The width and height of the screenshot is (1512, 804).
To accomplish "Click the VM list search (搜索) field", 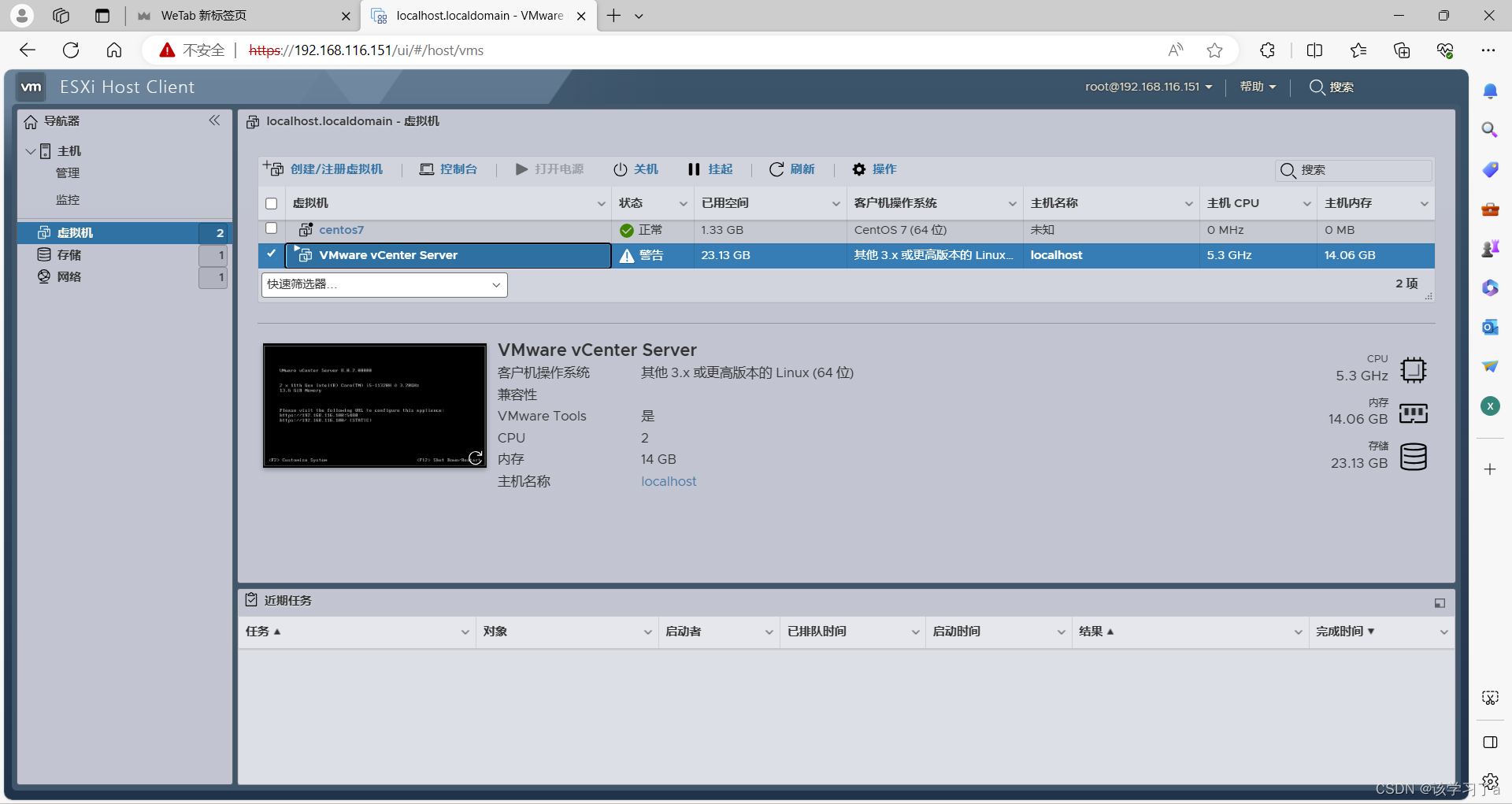I will (1354, 170).
